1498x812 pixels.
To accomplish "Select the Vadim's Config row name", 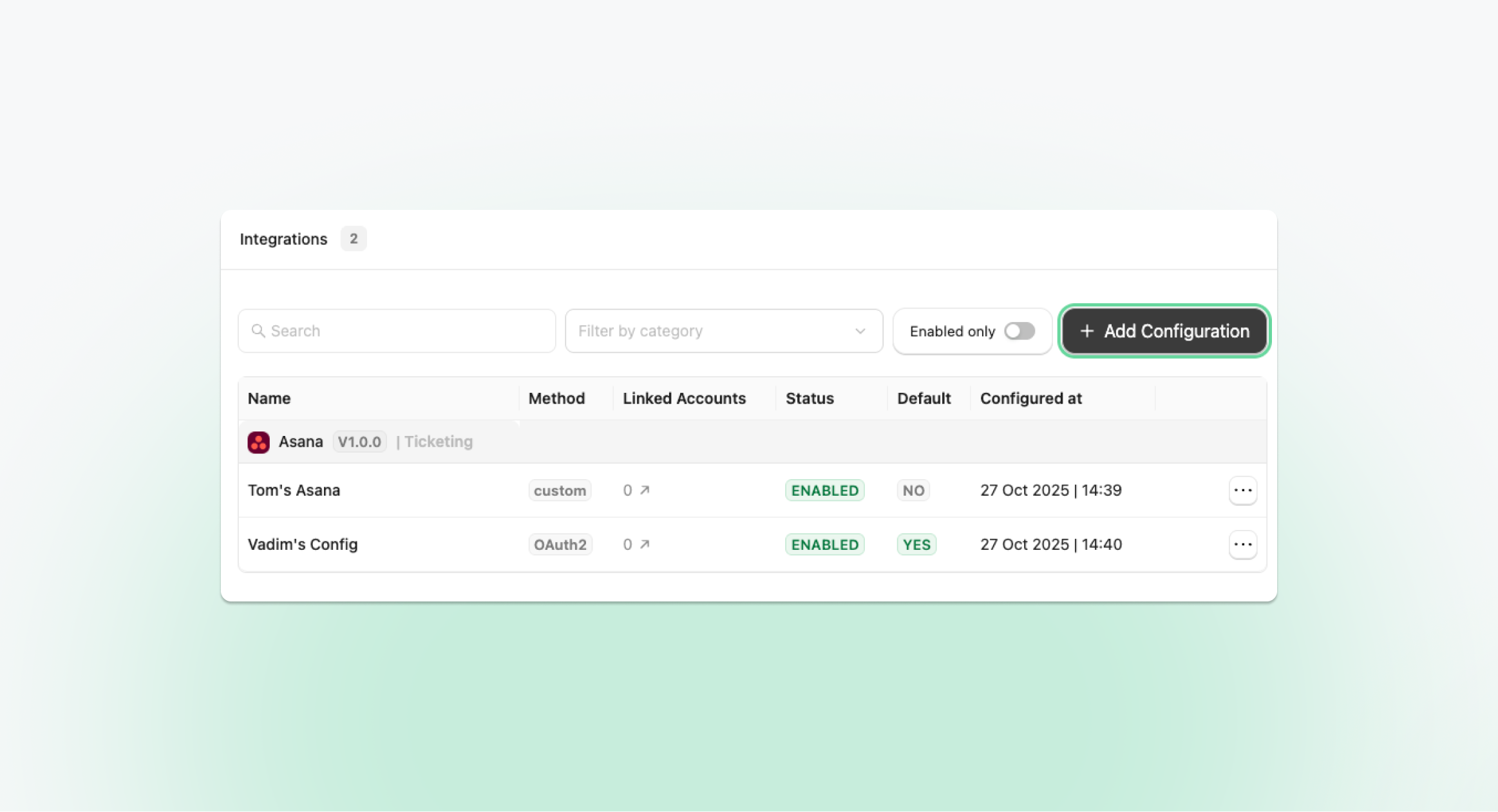I will click(x=303, y=544).
